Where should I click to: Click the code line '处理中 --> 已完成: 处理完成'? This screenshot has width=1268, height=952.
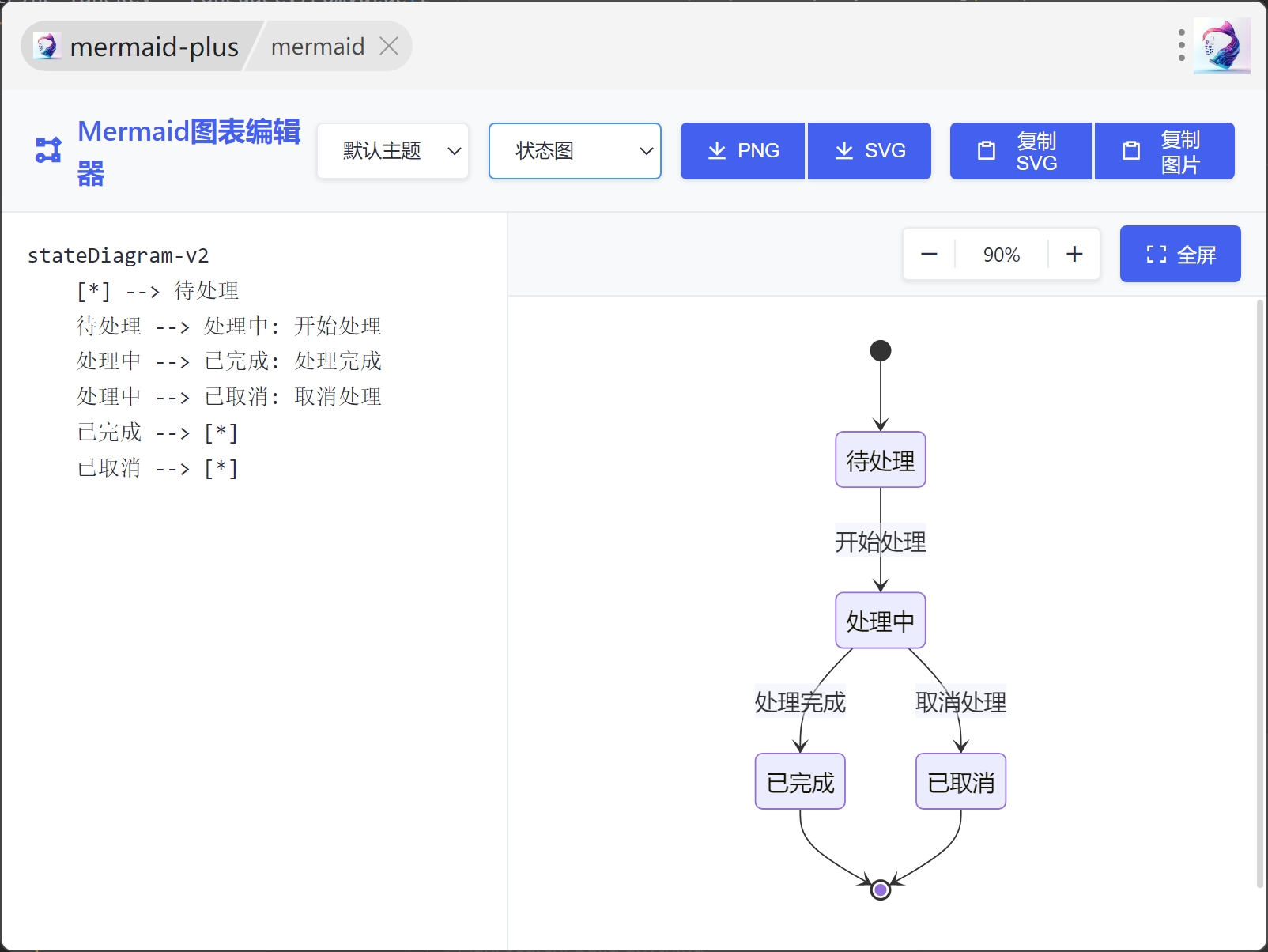click(229, 361)
